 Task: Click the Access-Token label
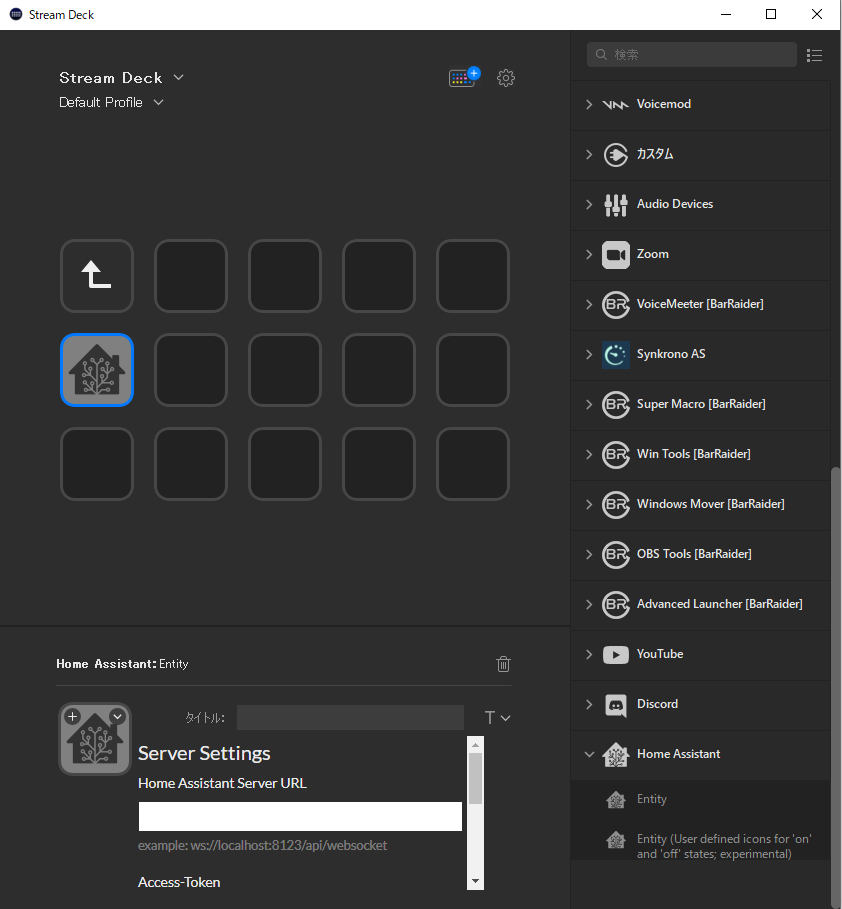179,882
